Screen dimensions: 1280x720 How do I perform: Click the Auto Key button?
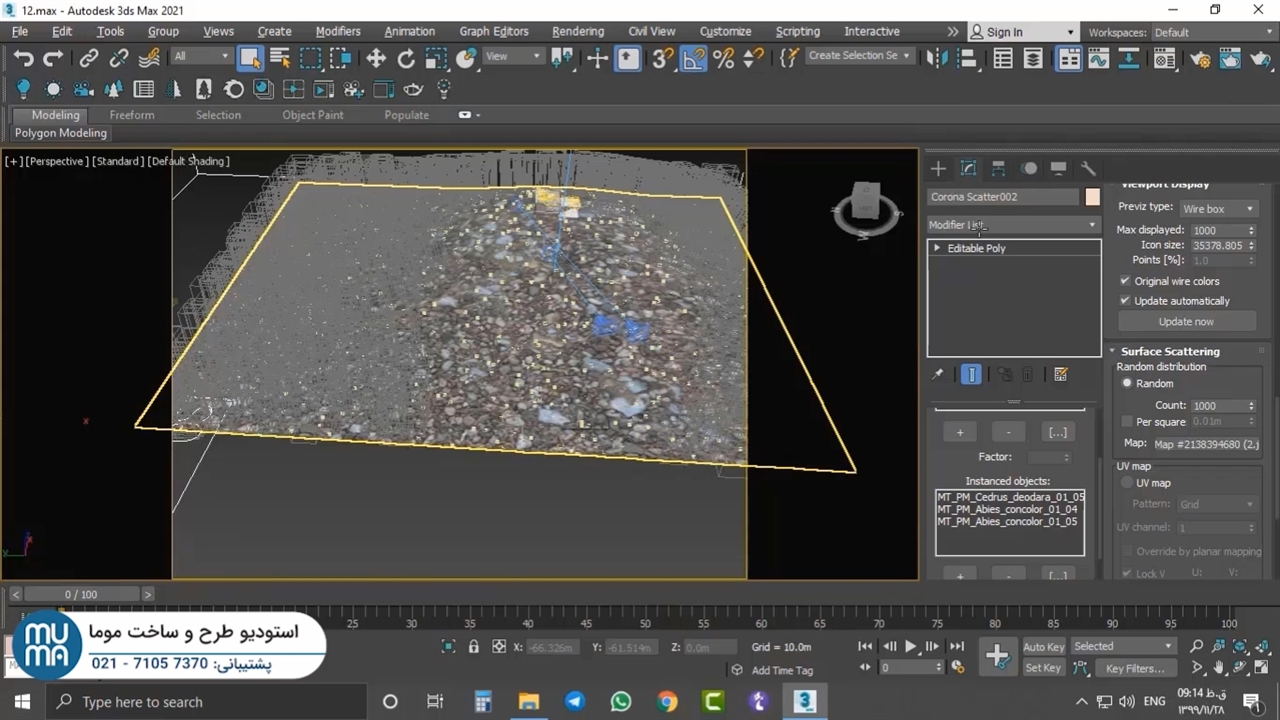click(x=1043, y=647)
